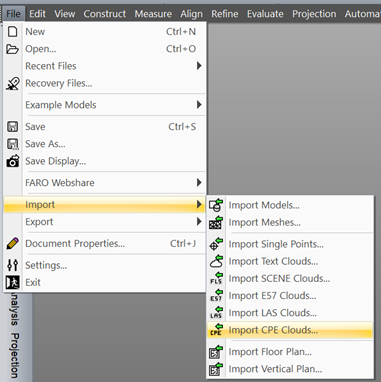Image resolution: width=381 pixels, height=382 pixels.
Task: Open the Construct menu
Action: coord(105,14)
